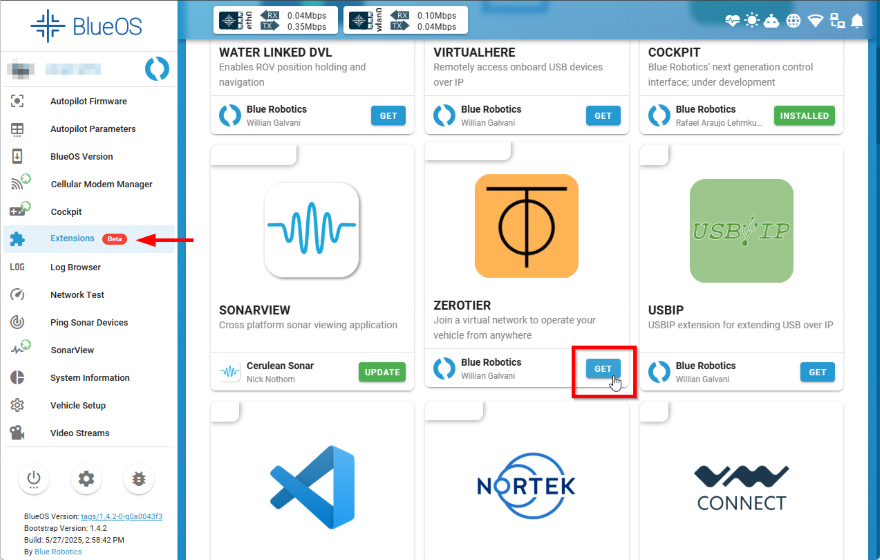Click the Ping Sonar radar icon
Image resolution: width=880 pixels, height=560 pixels.
[x=17, y=322]
